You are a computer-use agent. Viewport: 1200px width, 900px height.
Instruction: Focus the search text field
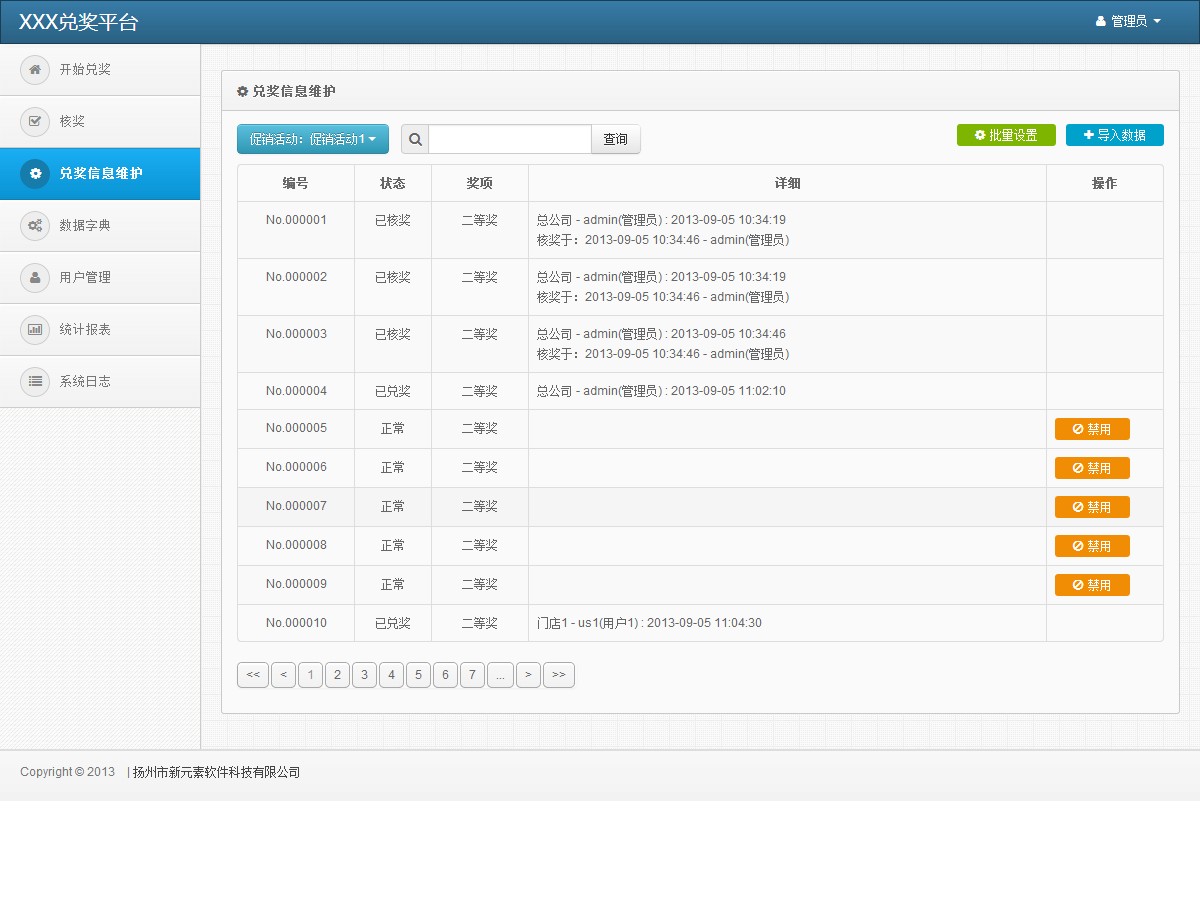[x=510, y=139]
